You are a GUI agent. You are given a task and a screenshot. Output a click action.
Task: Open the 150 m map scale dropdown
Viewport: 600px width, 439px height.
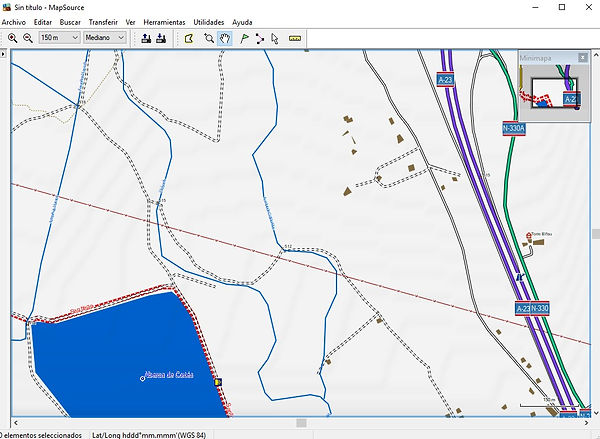coord(59,38)
